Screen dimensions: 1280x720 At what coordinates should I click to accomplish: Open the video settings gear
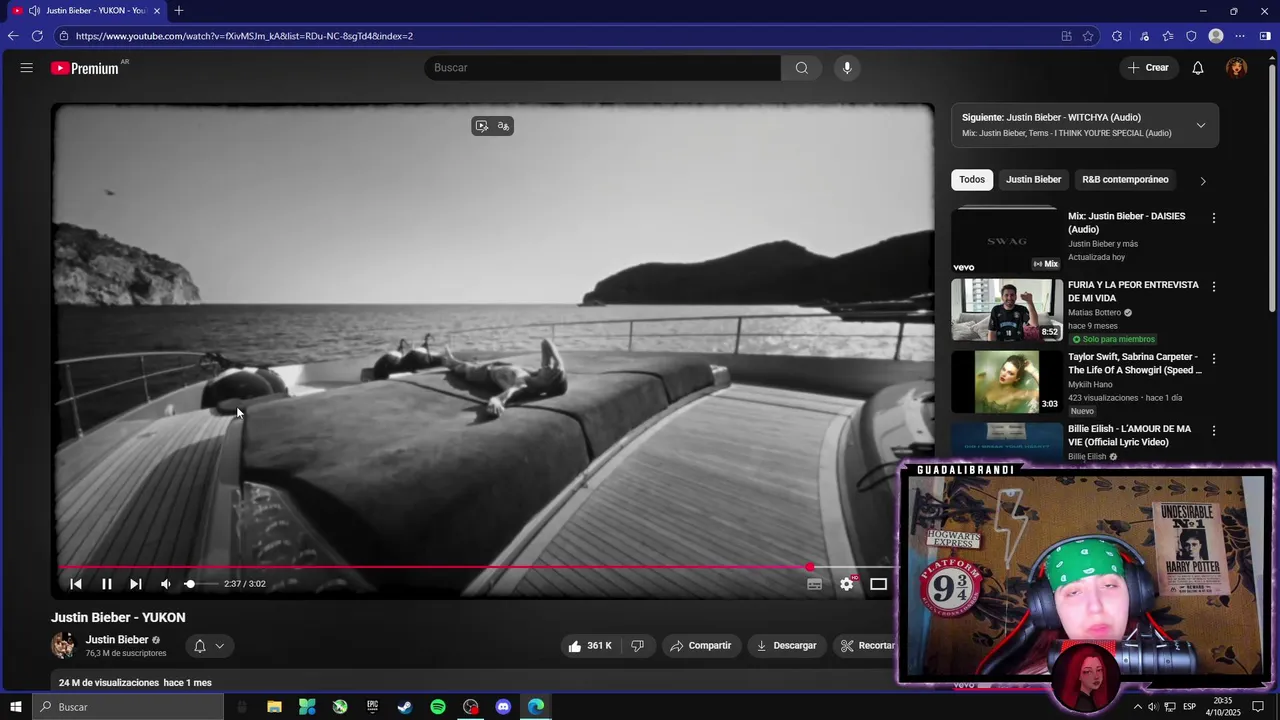[847, 584]
